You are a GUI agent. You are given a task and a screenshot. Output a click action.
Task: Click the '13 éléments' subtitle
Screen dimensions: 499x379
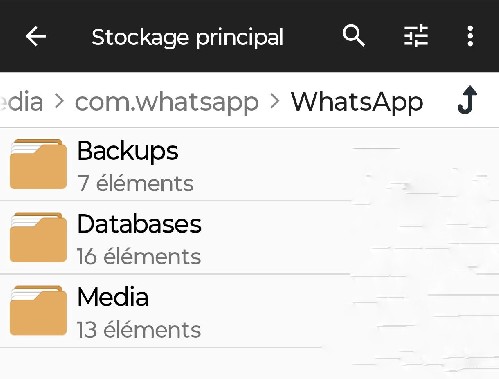[139, 330]
